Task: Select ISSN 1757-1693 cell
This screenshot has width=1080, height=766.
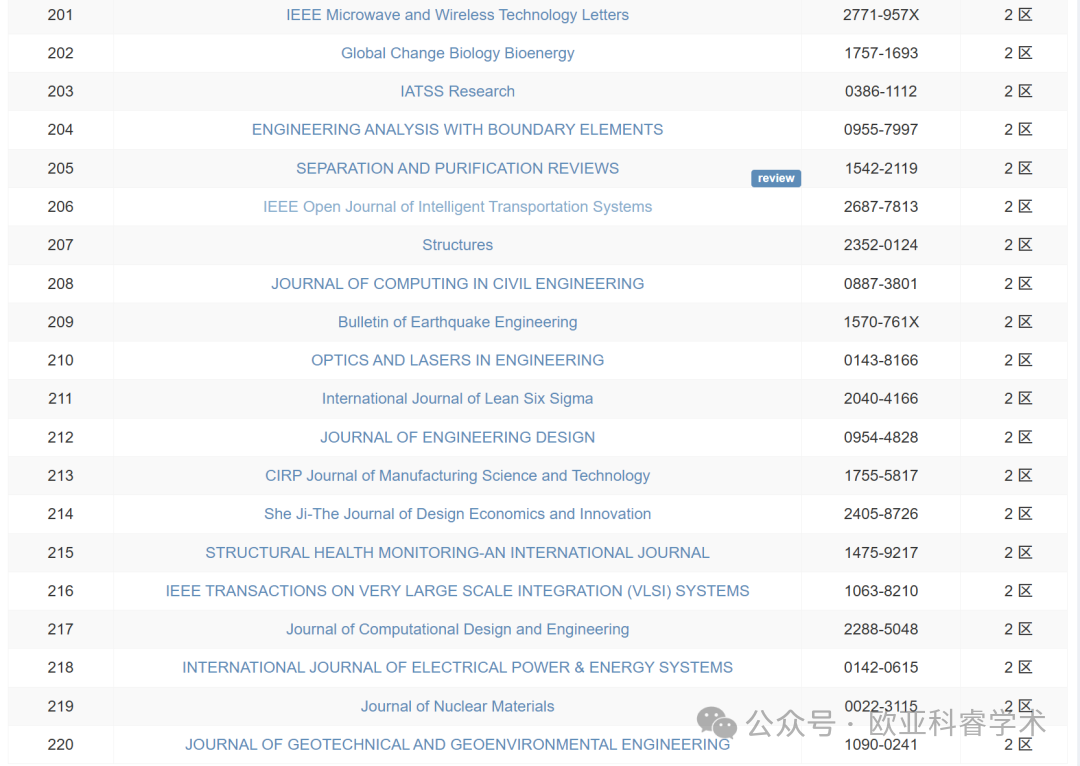Action: (x=881, y=53)
